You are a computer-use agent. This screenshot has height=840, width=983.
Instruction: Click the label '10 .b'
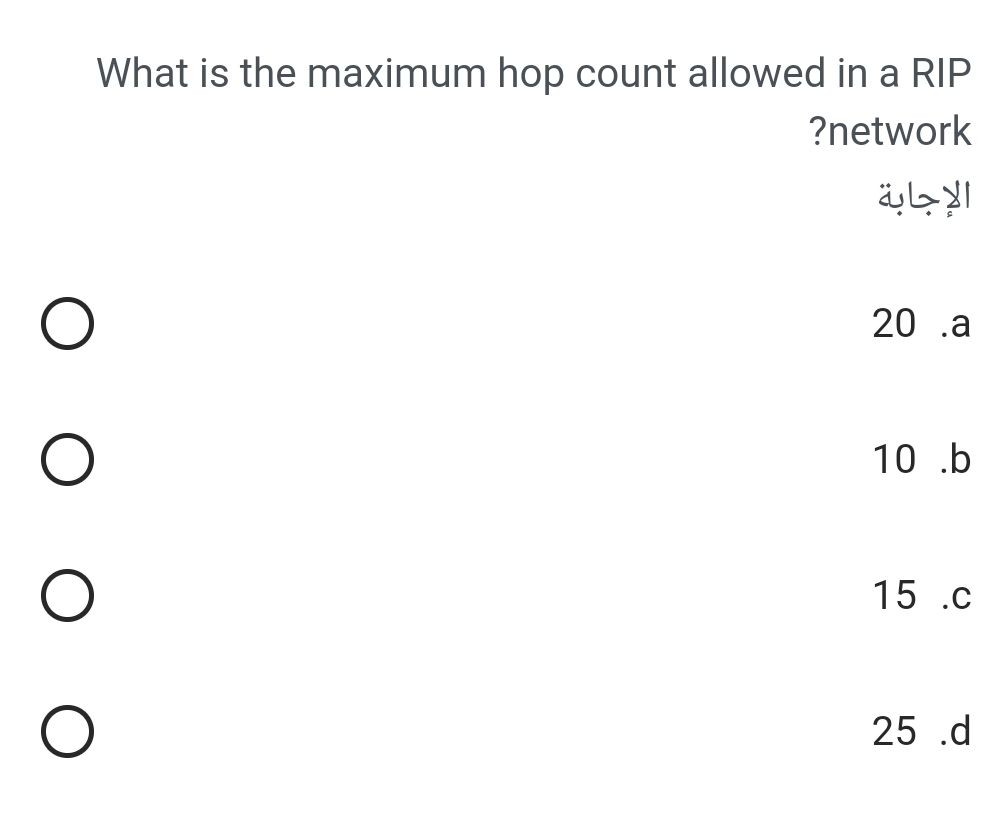click(920, 459)
